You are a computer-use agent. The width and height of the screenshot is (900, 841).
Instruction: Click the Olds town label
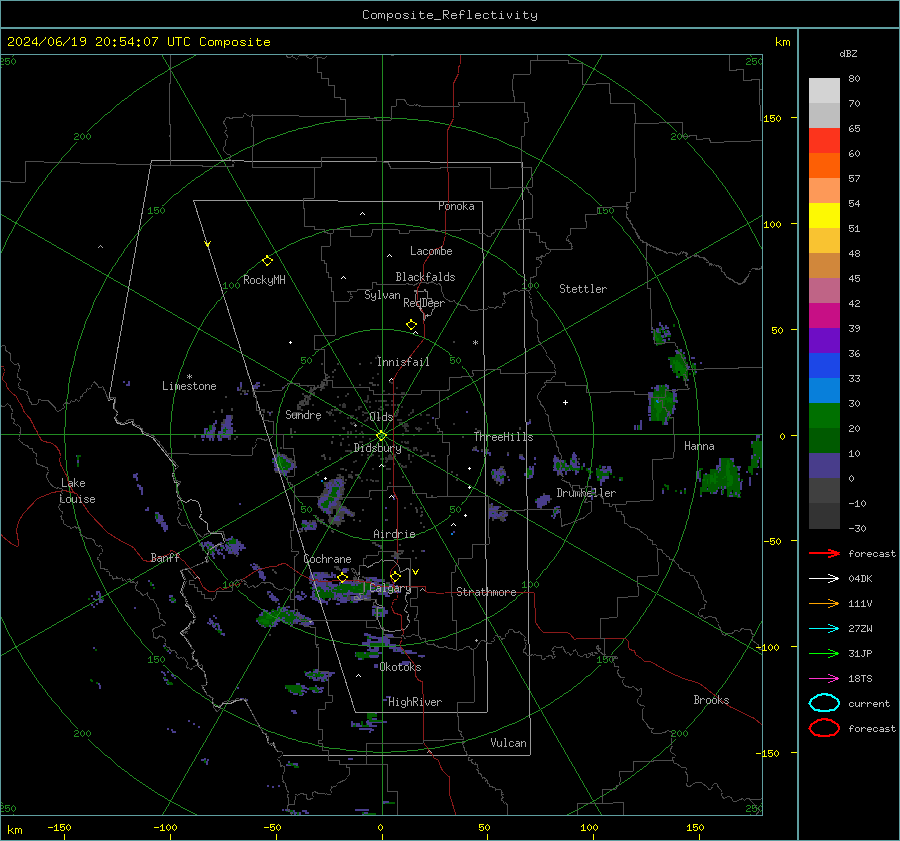pos(381,417)
